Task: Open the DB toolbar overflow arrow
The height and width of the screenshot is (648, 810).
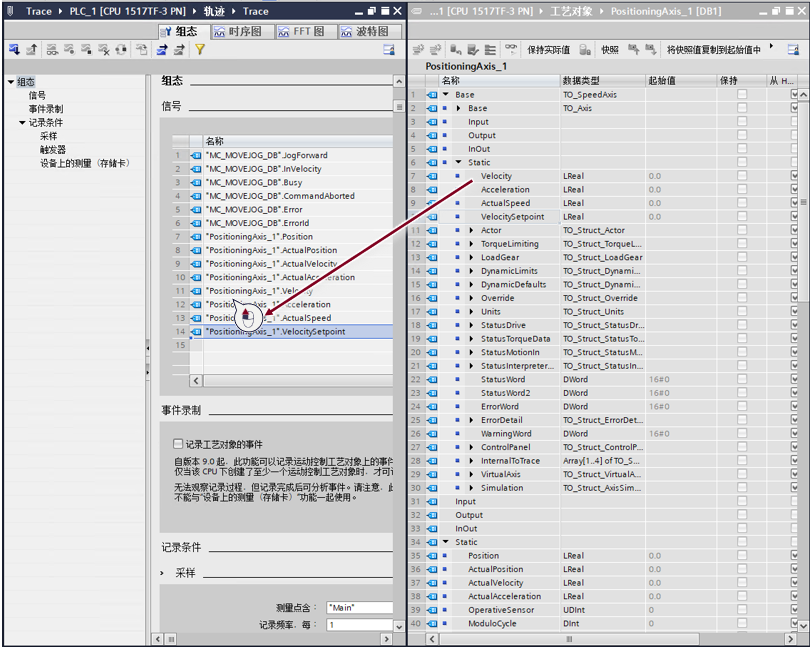Action: [771, 46]
